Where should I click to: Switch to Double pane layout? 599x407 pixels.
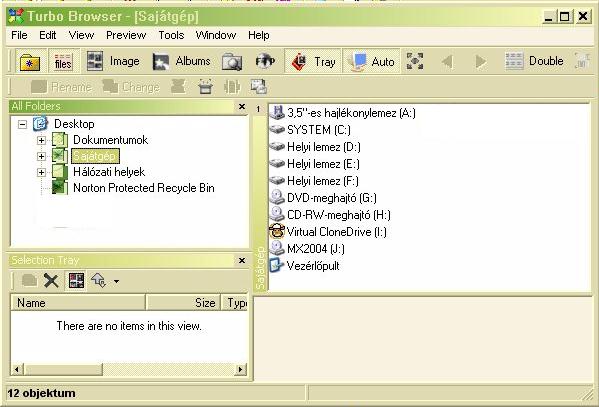click(534, 61)
